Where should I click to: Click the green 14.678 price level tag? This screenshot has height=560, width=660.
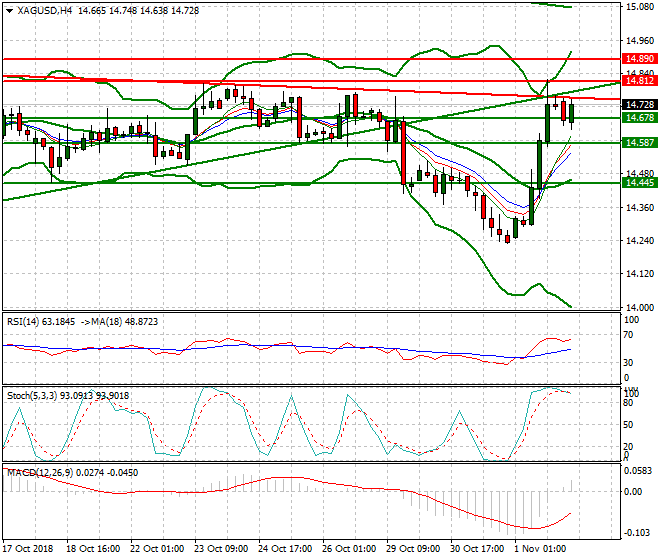tap(639, 117)
